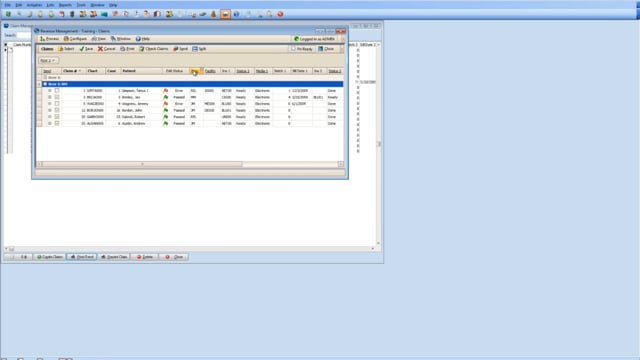640x360 pixels.
Task: Expand the row detail for Austin, Andrew
Action: (50, 123)
